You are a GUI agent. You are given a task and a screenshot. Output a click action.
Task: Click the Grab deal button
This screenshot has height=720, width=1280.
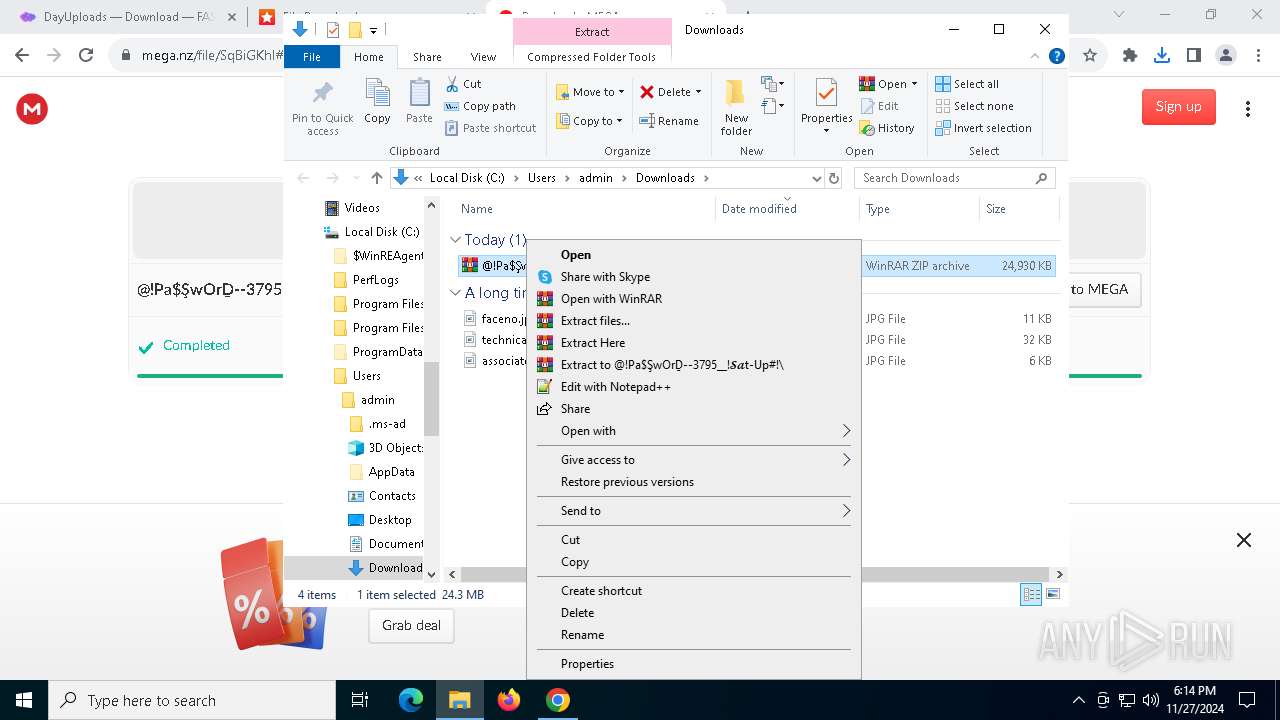(x=411, y=625)
